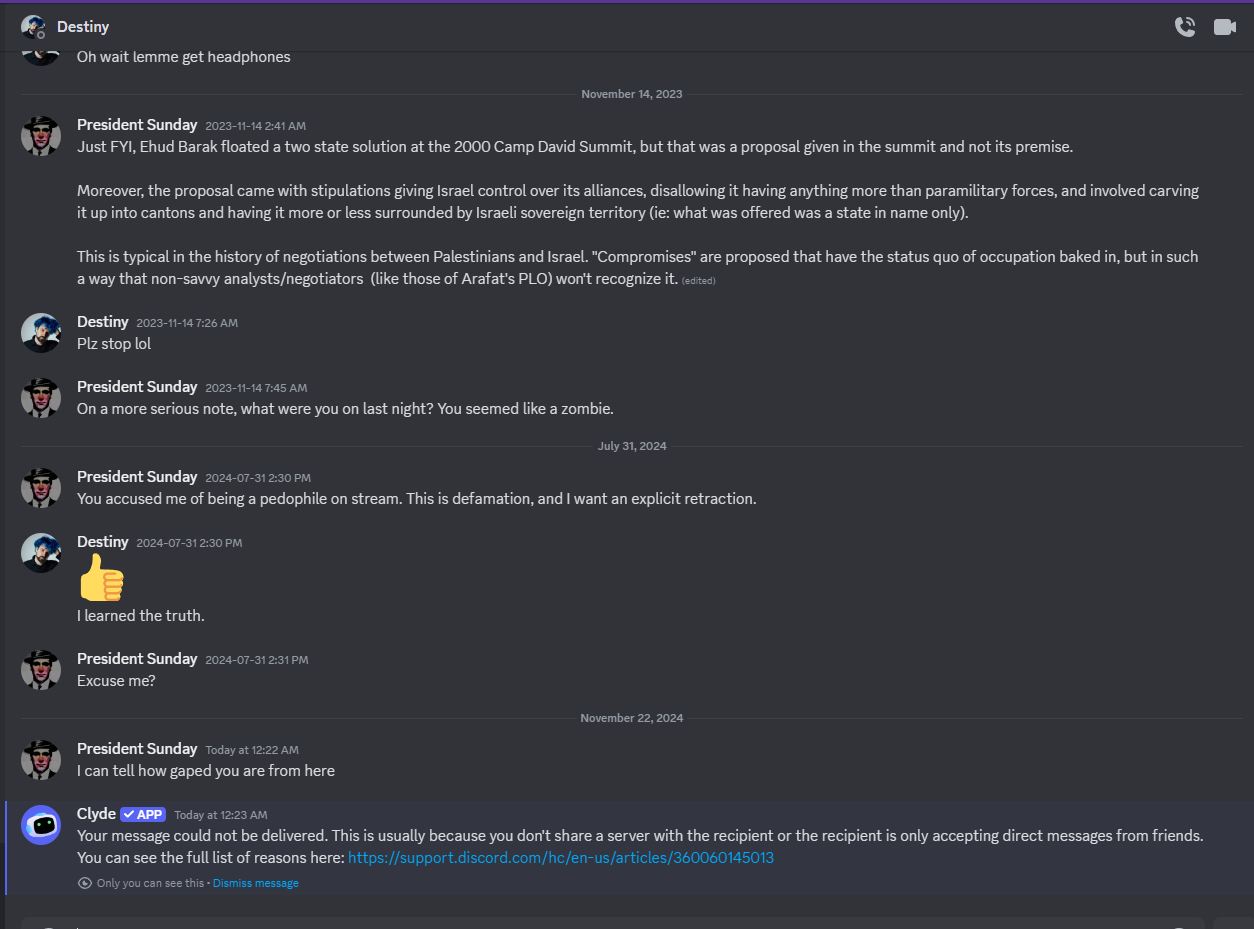Click Destiny's avatar on the 2024-07-31 message

(x=41, y=553)
